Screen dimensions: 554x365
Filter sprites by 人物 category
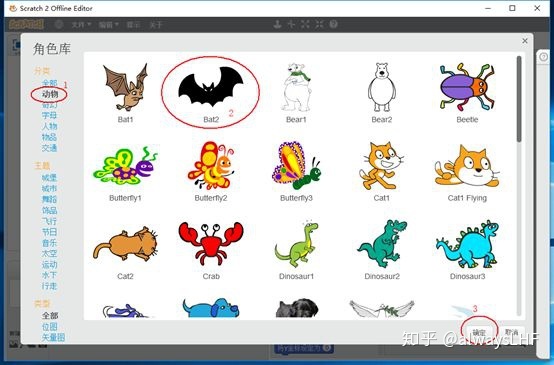49,126
